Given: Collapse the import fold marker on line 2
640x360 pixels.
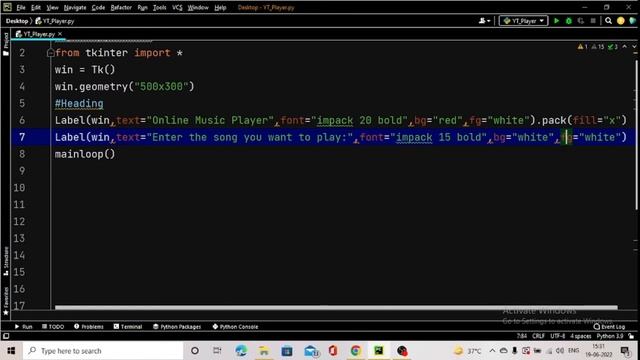Looking at the screenshot, I should 50,53.
